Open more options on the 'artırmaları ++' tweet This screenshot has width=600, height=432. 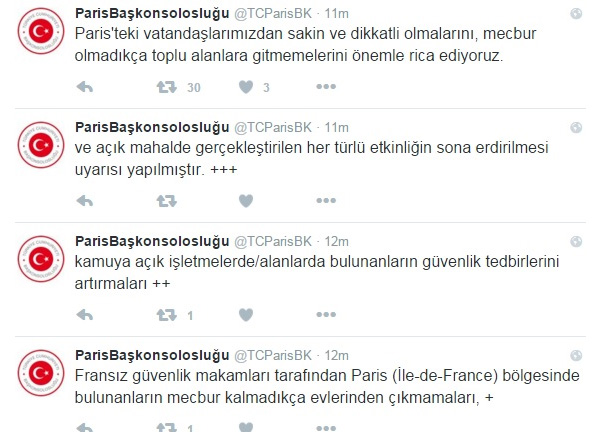click(326, 315)
